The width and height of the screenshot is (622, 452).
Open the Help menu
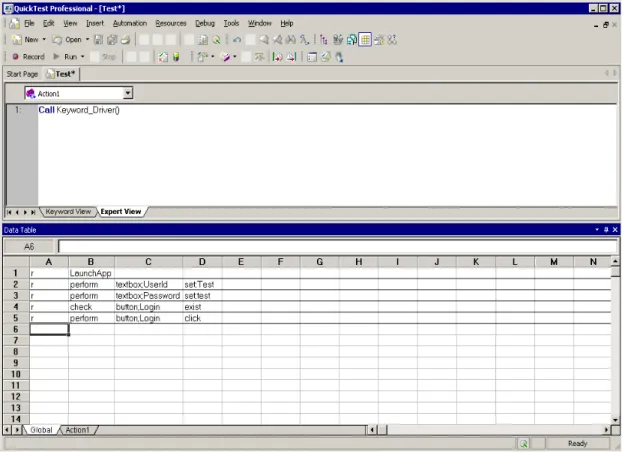pos(287,23)
